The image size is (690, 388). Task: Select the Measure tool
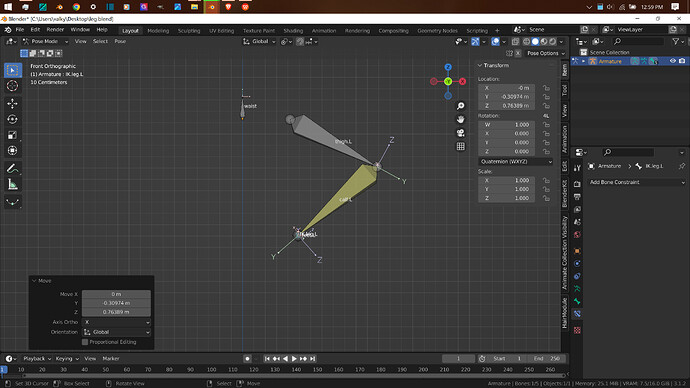pyautogui.click(x=13, y=184)
